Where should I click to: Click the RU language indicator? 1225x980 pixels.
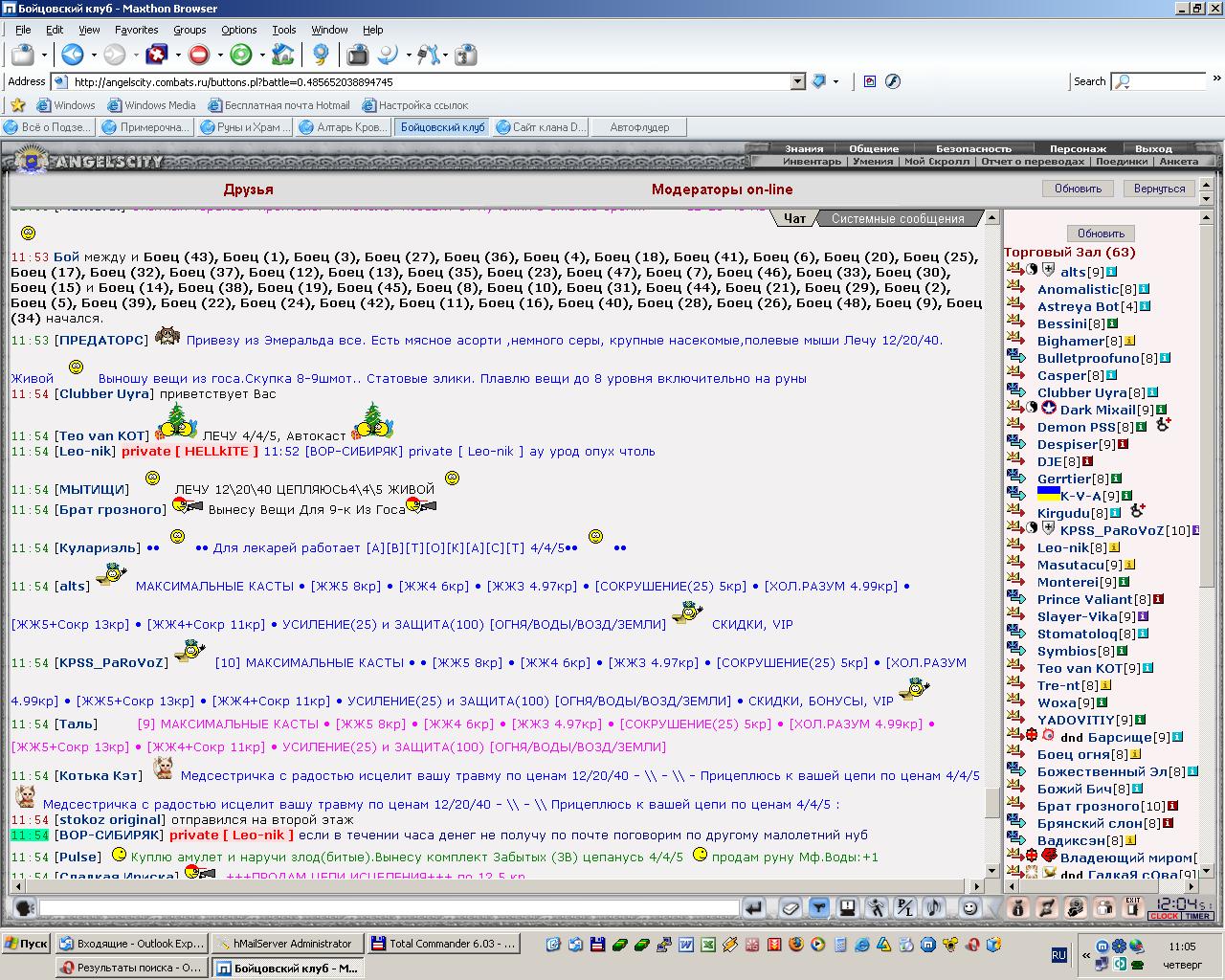1059,955
